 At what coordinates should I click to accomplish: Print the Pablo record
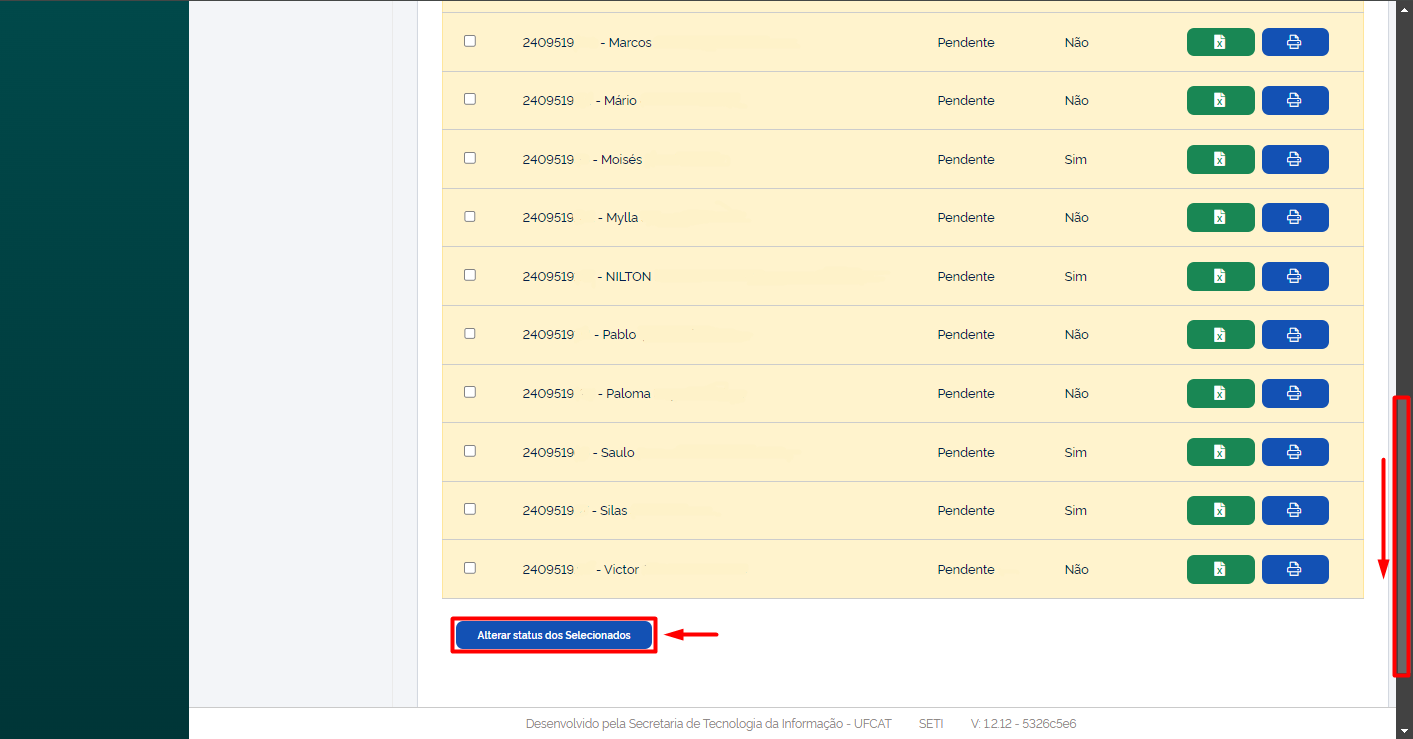[x=1295, y=334]
